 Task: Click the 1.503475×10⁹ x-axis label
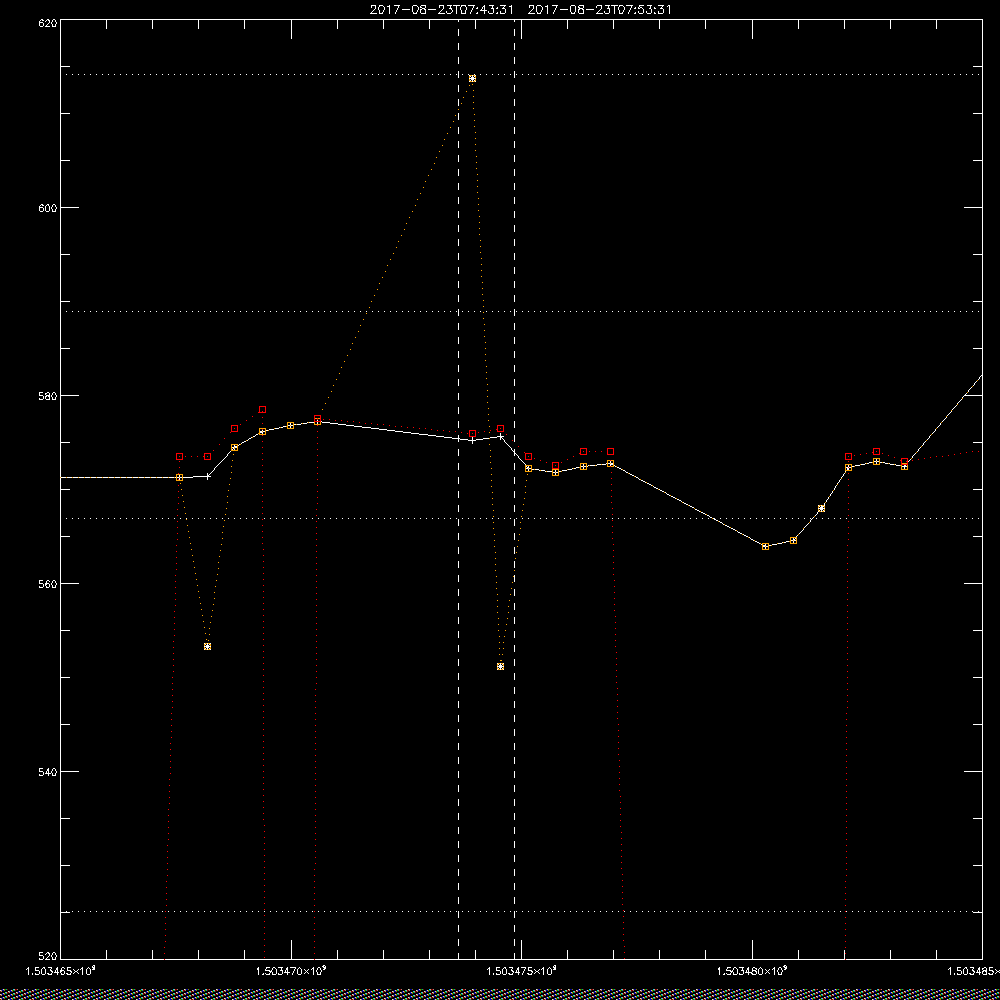point(522,971)
